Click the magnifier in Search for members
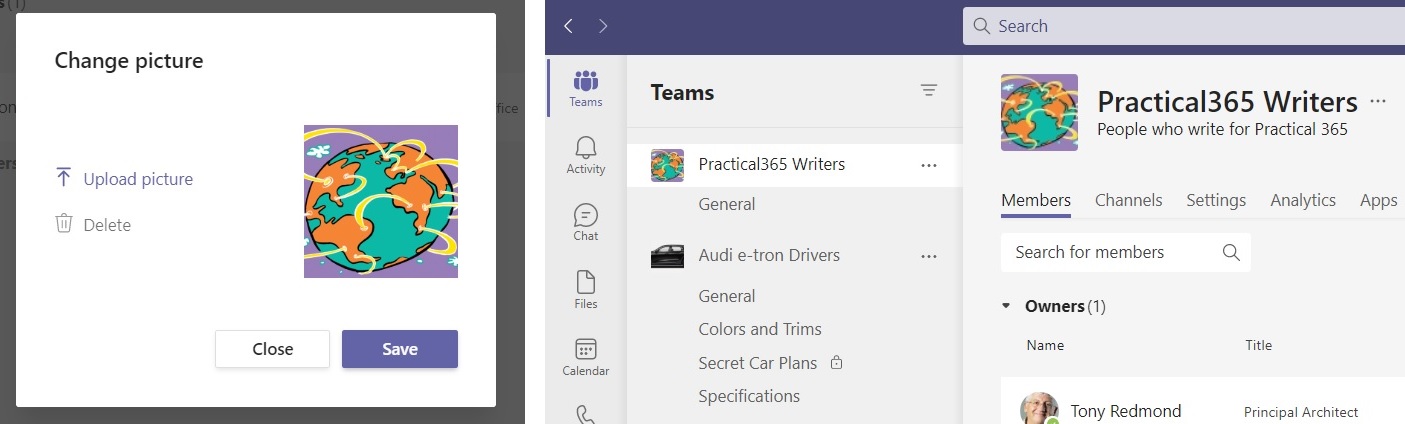Image resolution: width=1405 pixels, height=424 pixels. 1231,252
